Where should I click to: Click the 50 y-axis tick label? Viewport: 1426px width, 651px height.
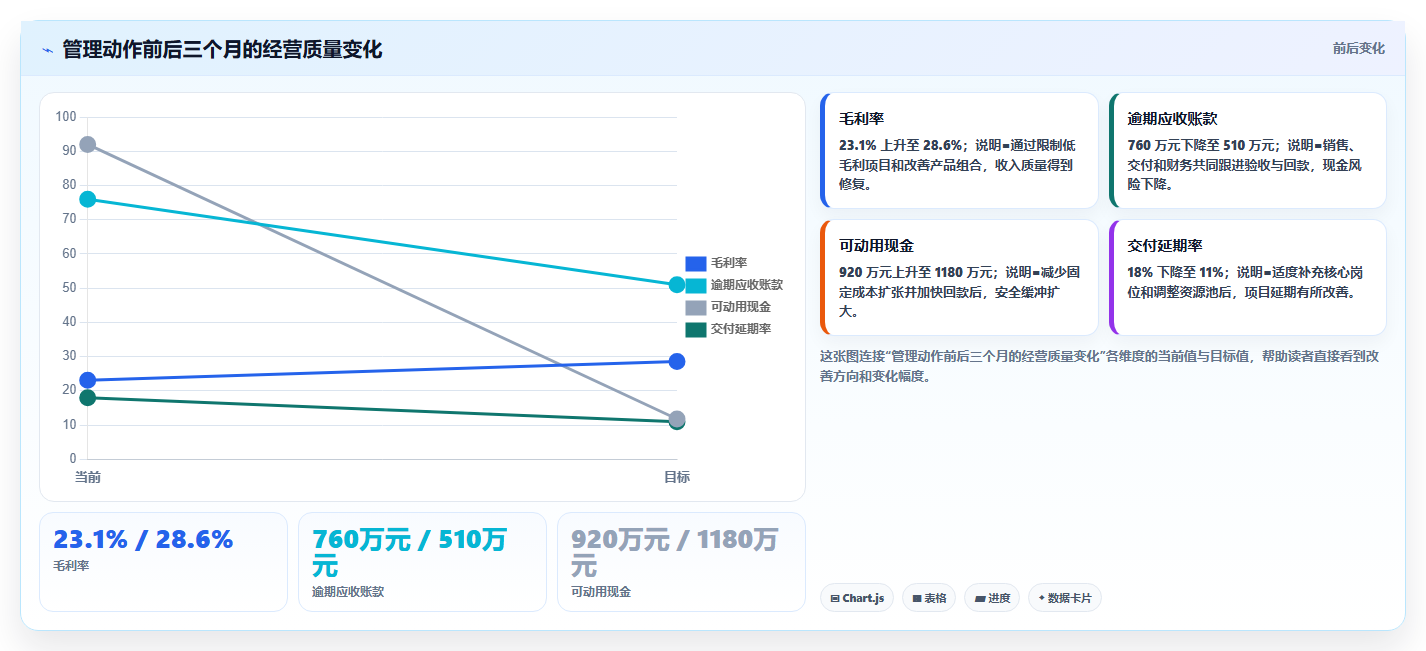click(69, 288)
